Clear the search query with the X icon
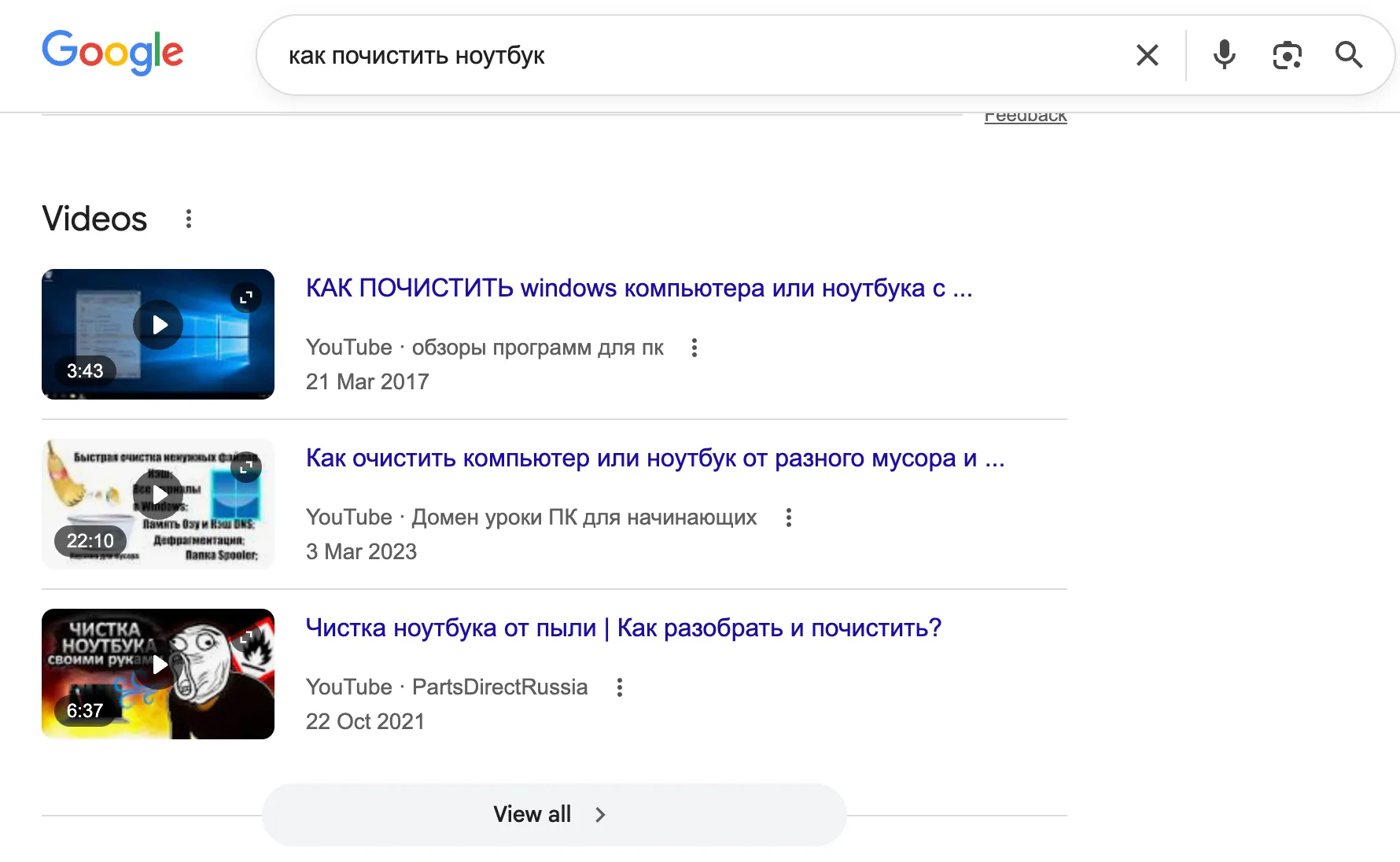The image size is (1400, 862). [1148, 55]
